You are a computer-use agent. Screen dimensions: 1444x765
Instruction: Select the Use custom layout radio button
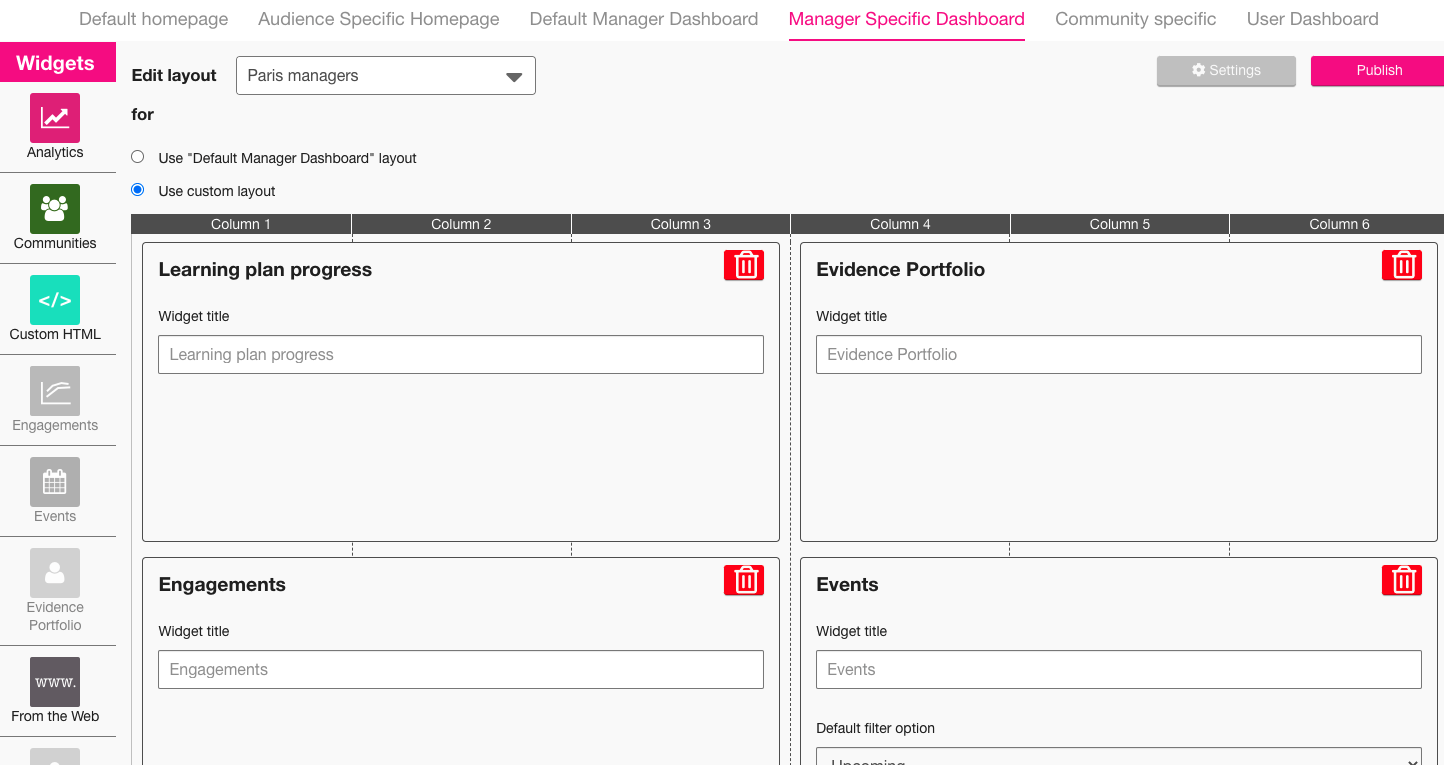138,190
